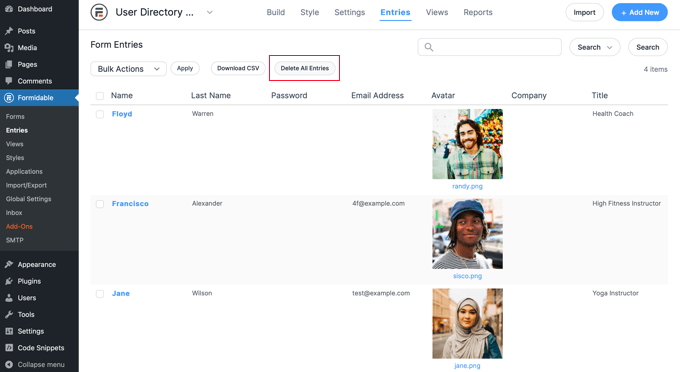Click Jane's avatar photo
680x372 pixels.
[x=468, y=323]
